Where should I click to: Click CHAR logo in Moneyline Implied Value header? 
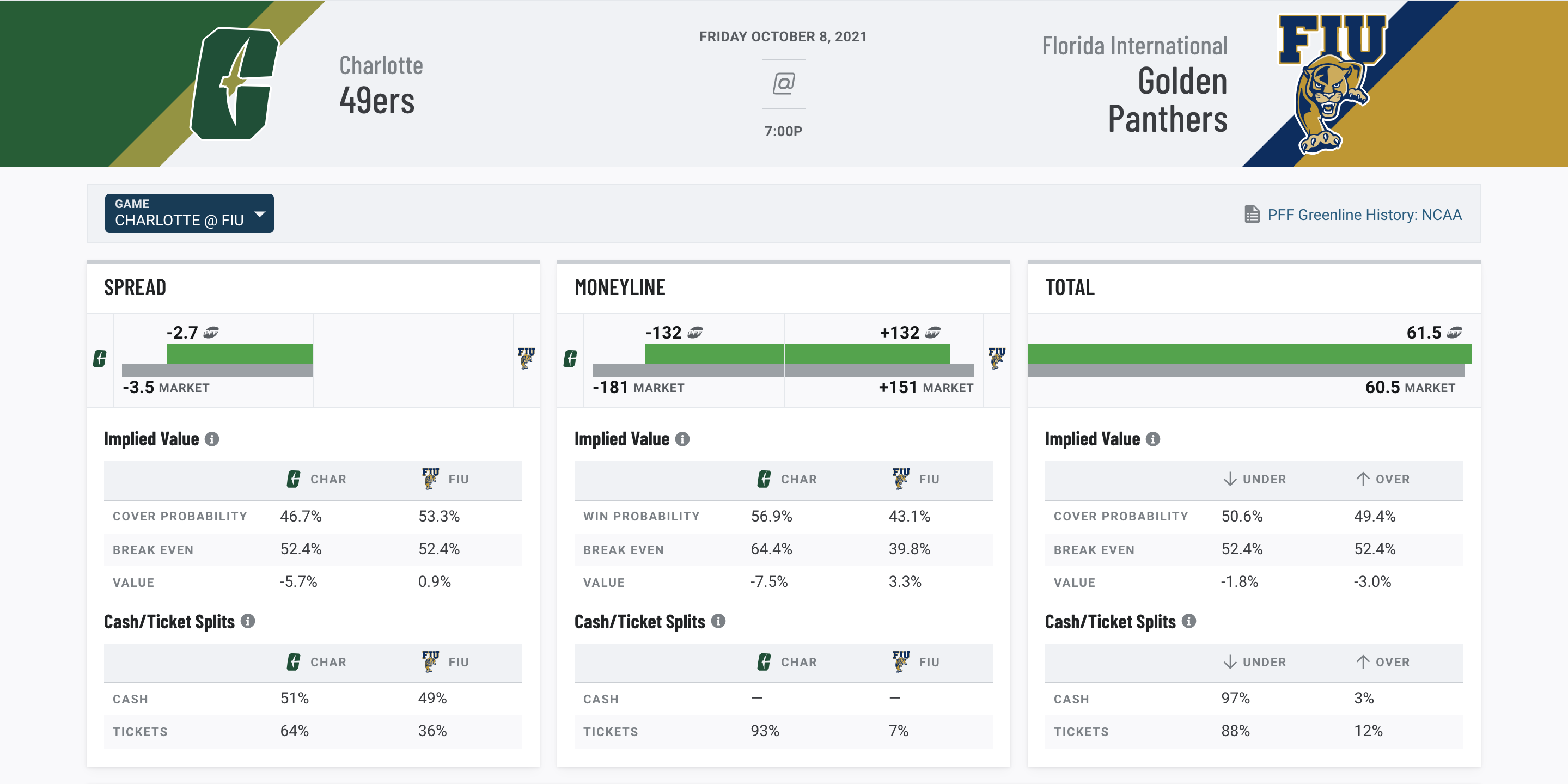pos(764,479)
